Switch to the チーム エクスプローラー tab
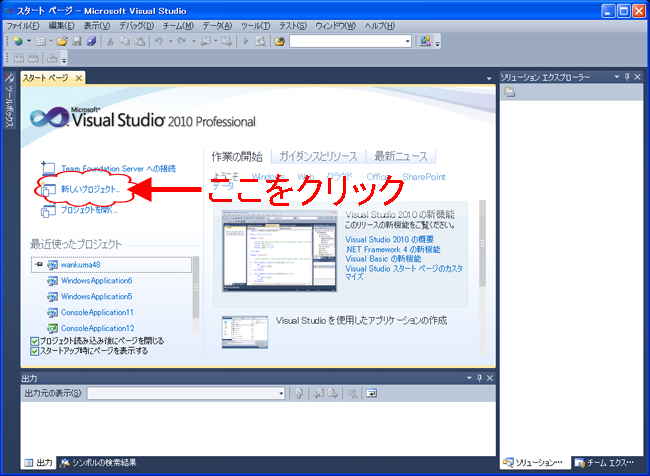The image size is (650, 476). point(605,463)
